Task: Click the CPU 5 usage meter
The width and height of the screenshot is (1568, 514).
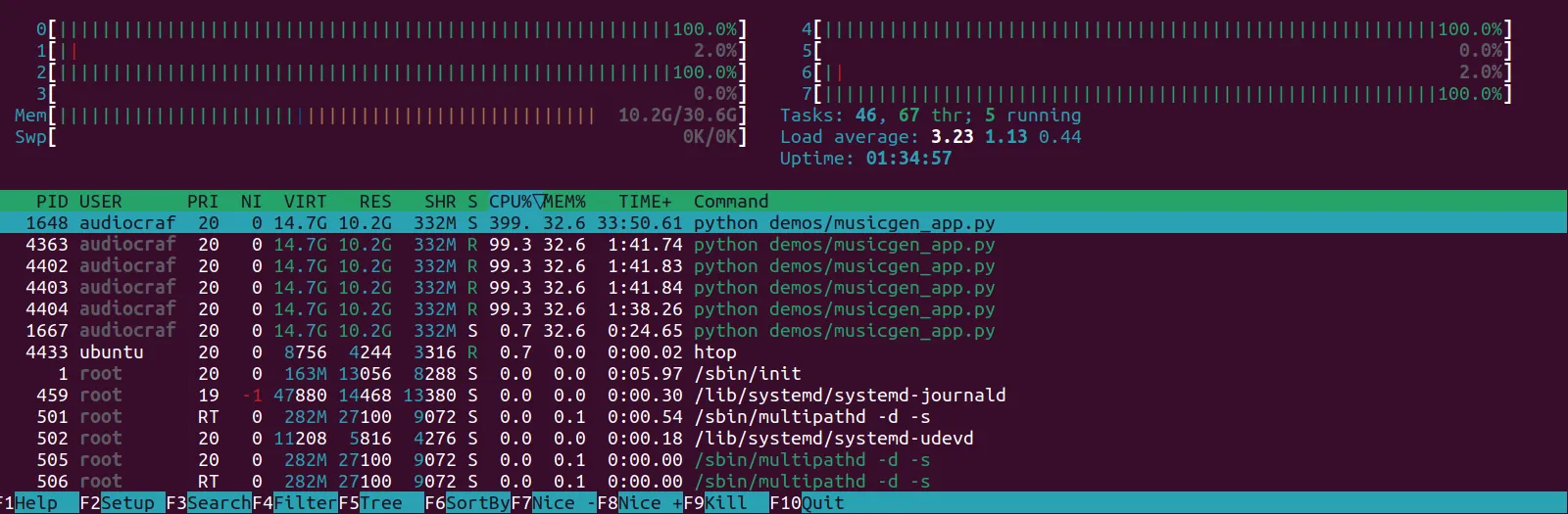Action: (1157, 51)
